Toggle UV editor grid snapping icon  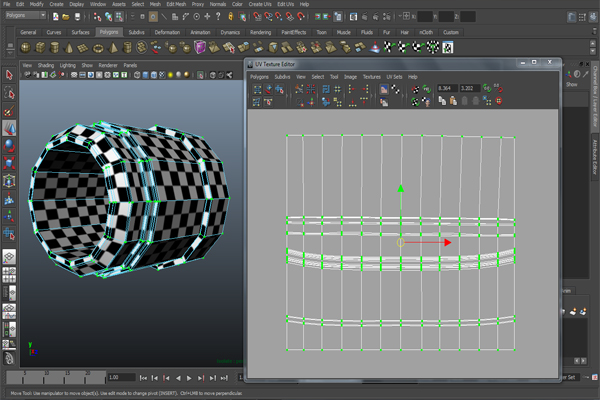tap(338, 90)
